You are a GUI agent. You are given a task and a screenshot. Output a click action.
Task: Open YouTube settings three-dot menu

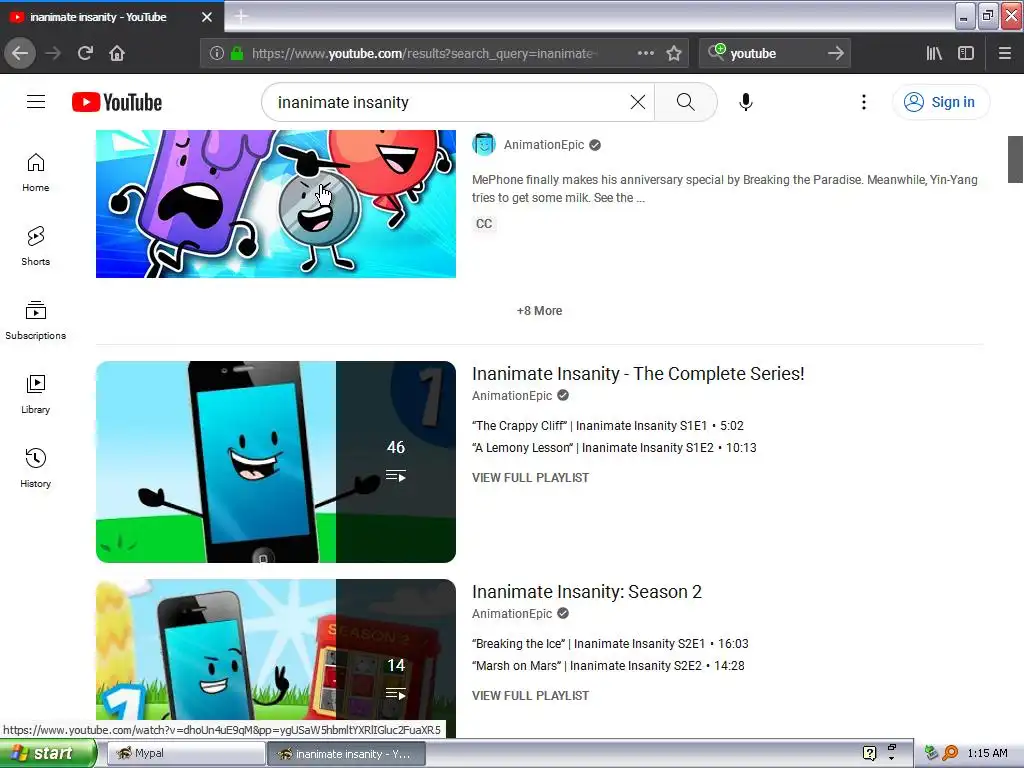[x=863, y=102]
